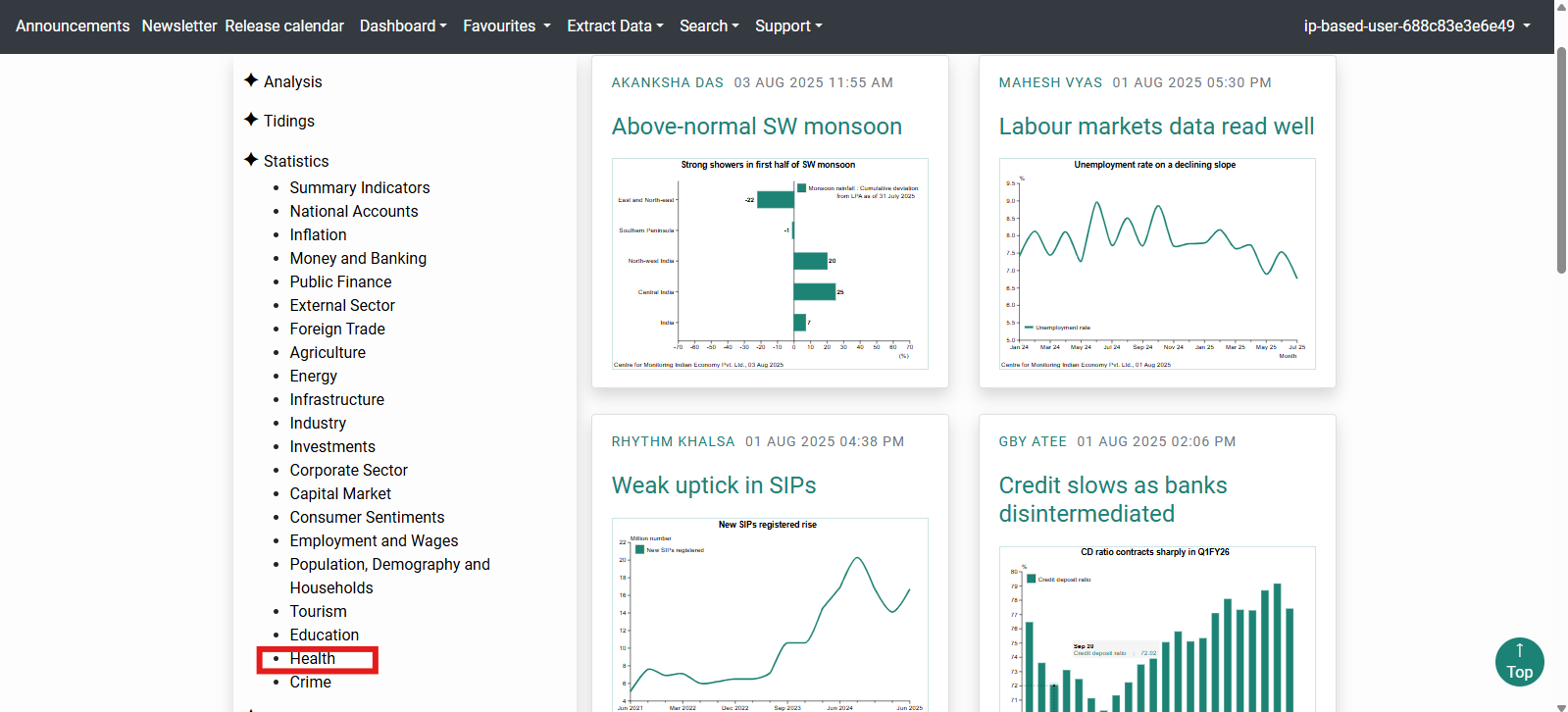The width and height of the screenshot is (1568, 712).
Task: Click the star icon beside Tidings
Action: coord(251,120)
